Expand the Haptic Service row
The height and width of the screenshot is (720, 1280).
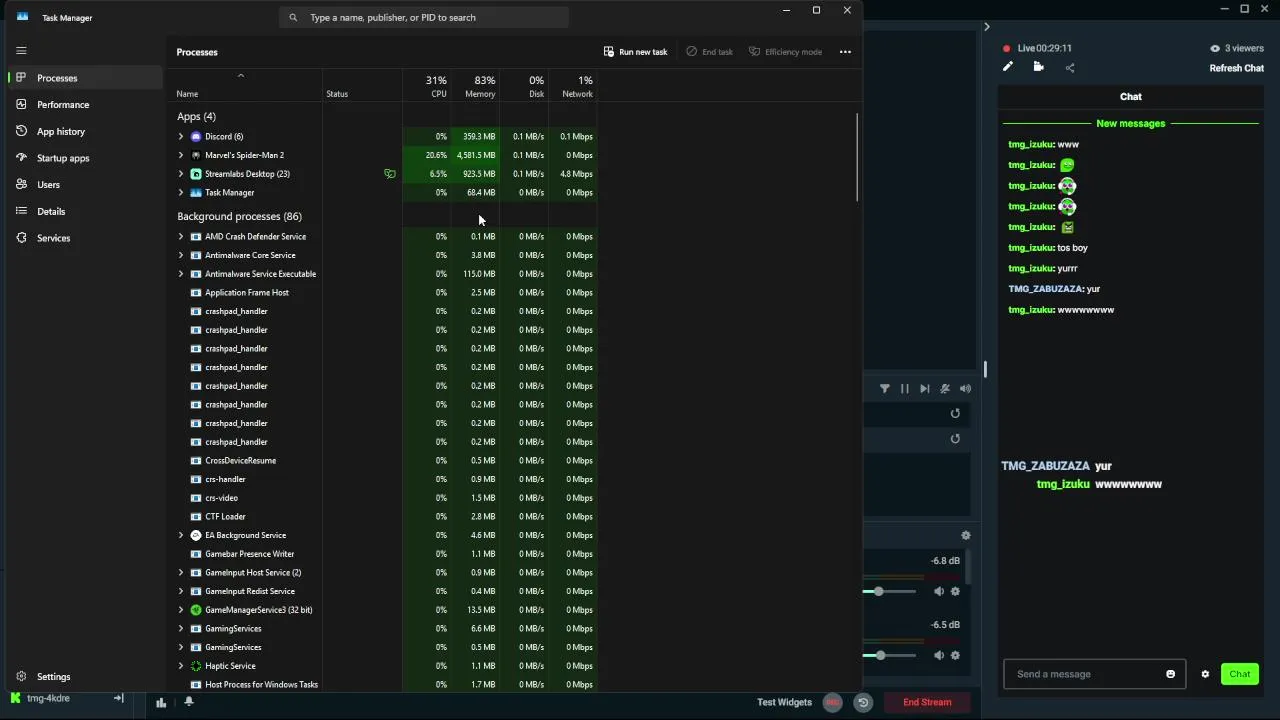click(181, 666)
